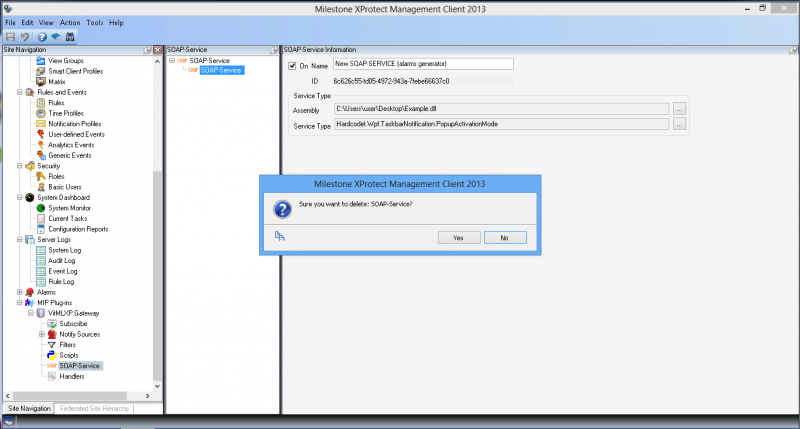Screen dimensions: 800x429
Task: Expand the Notify Sources node
Action: [x=42, y=334]
